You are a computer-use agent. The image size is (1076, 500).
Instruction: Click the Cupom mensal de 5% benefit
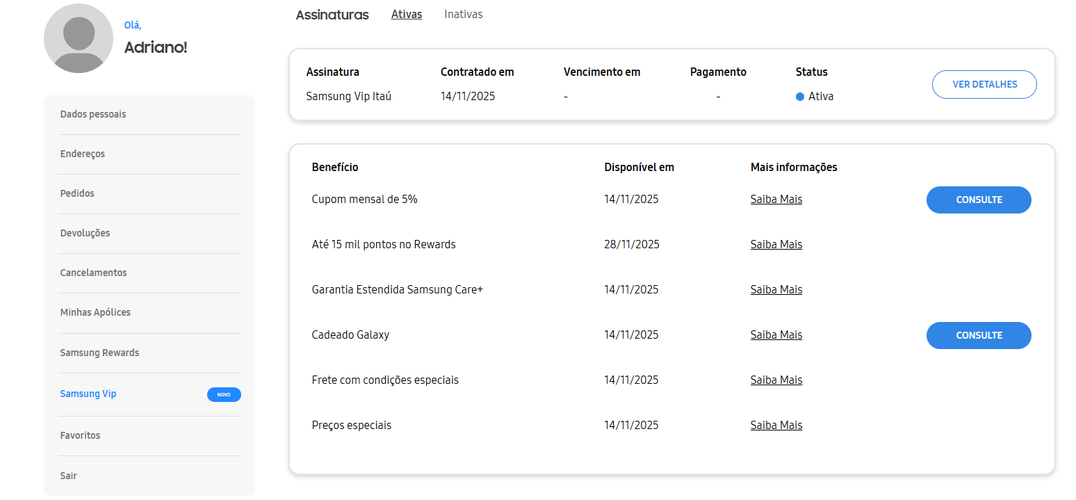tap(364, 200)
